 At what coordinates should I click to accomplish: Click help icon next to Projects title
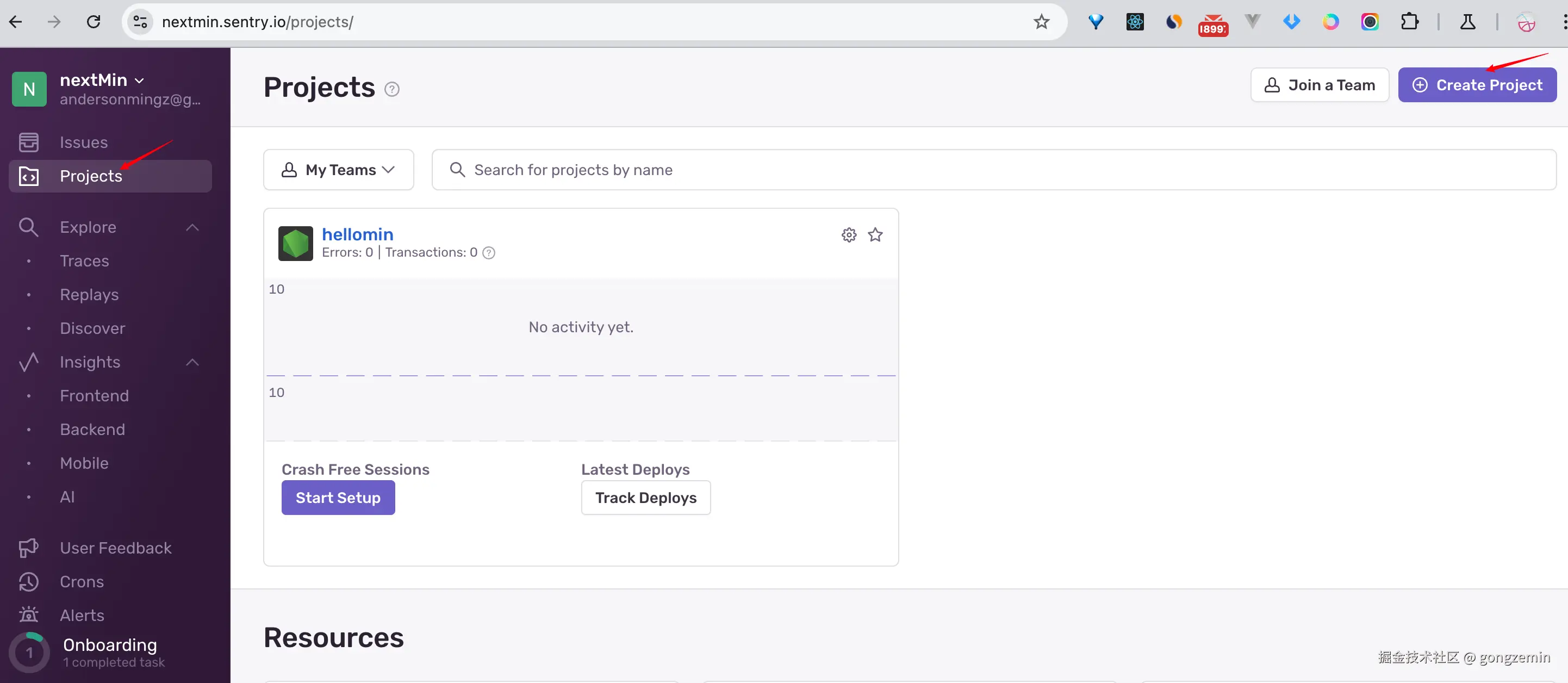pyautogui.click(x=392, y=90)
